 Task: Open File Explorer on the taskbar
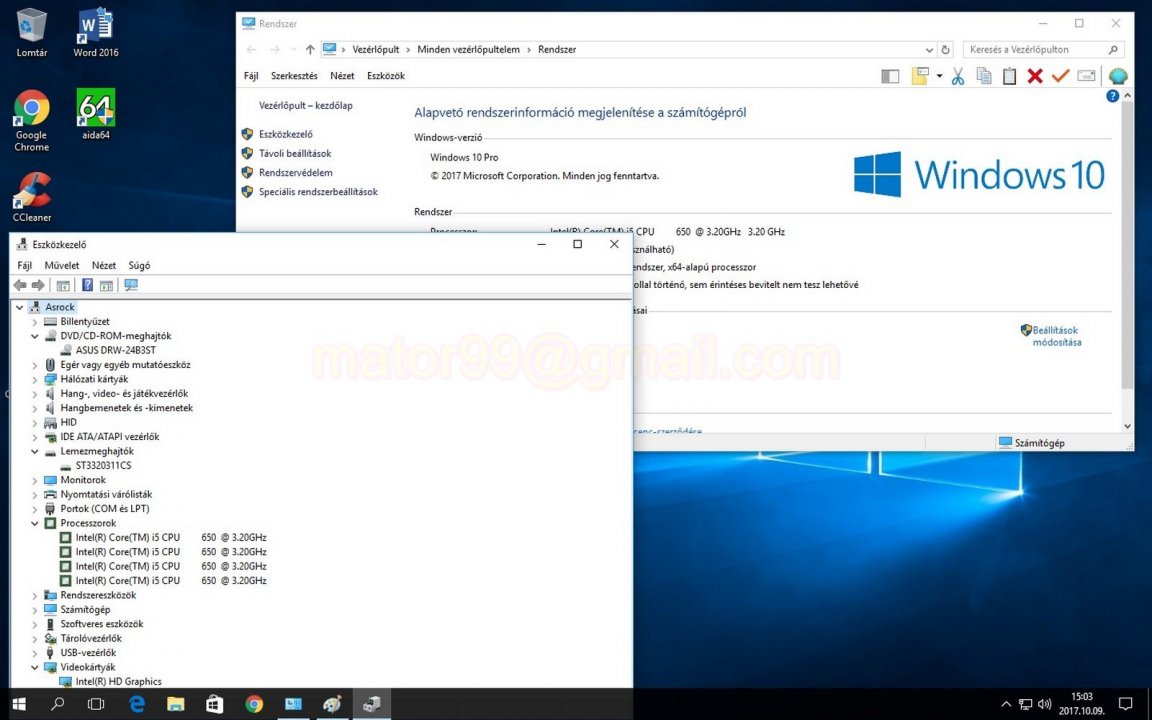pos(176,704)
